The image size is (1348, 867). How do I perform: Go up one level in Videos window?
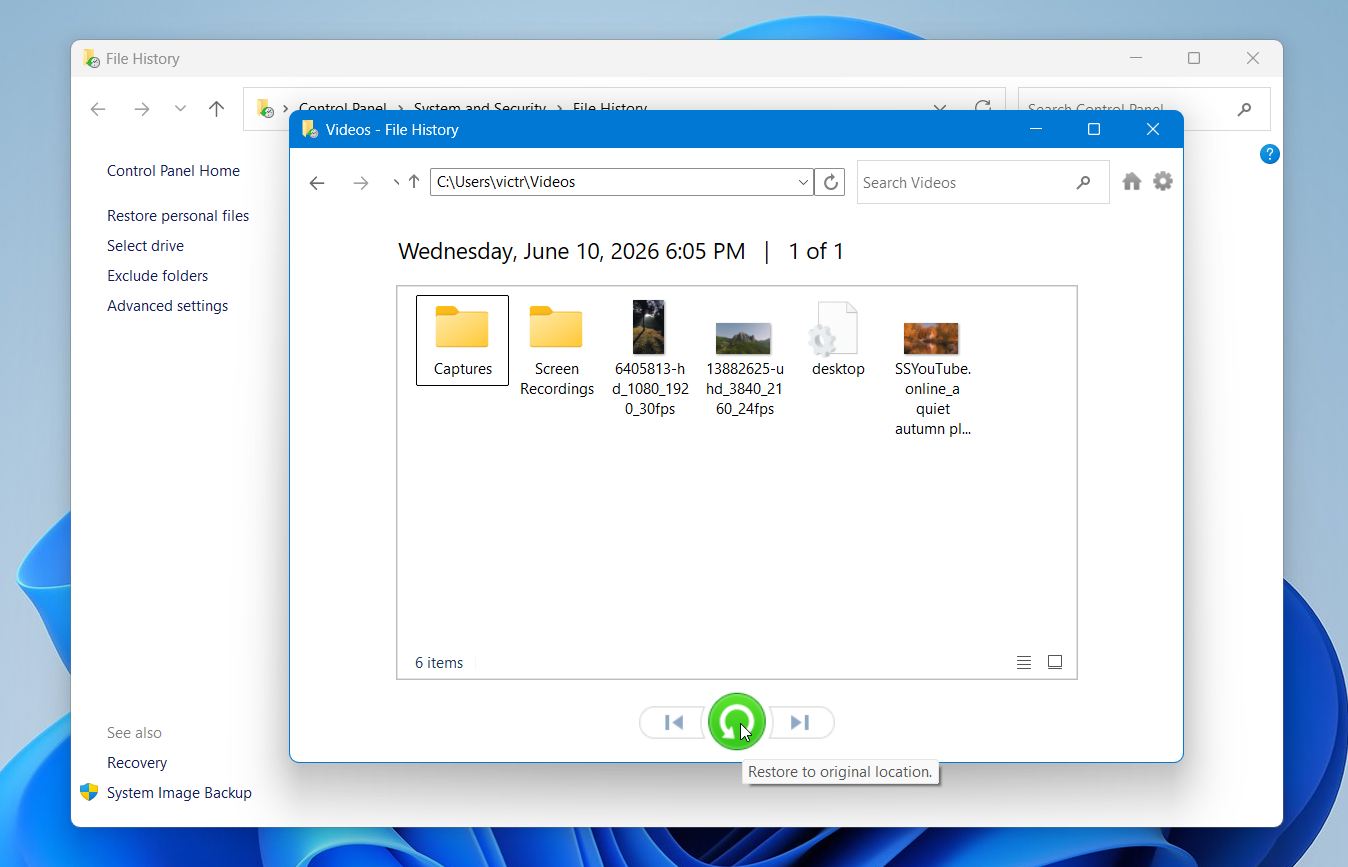tap(414, 182)
